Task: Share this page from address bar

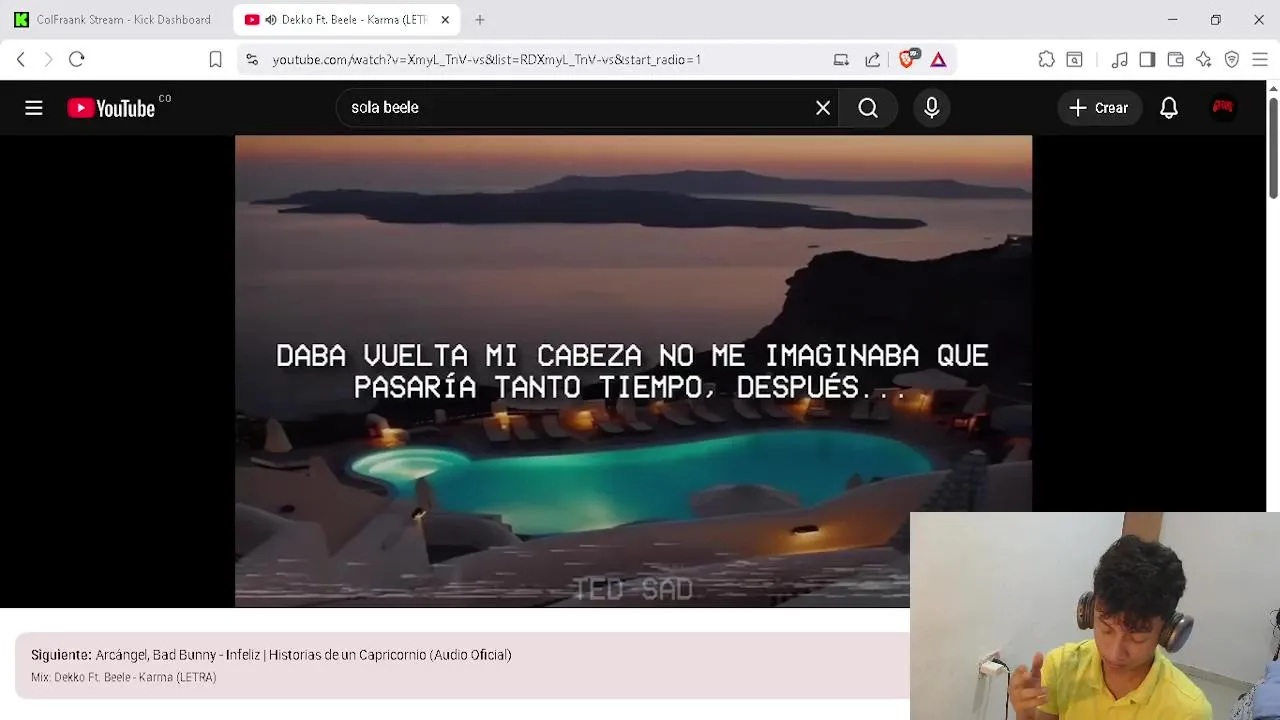Action: (873, 60)
